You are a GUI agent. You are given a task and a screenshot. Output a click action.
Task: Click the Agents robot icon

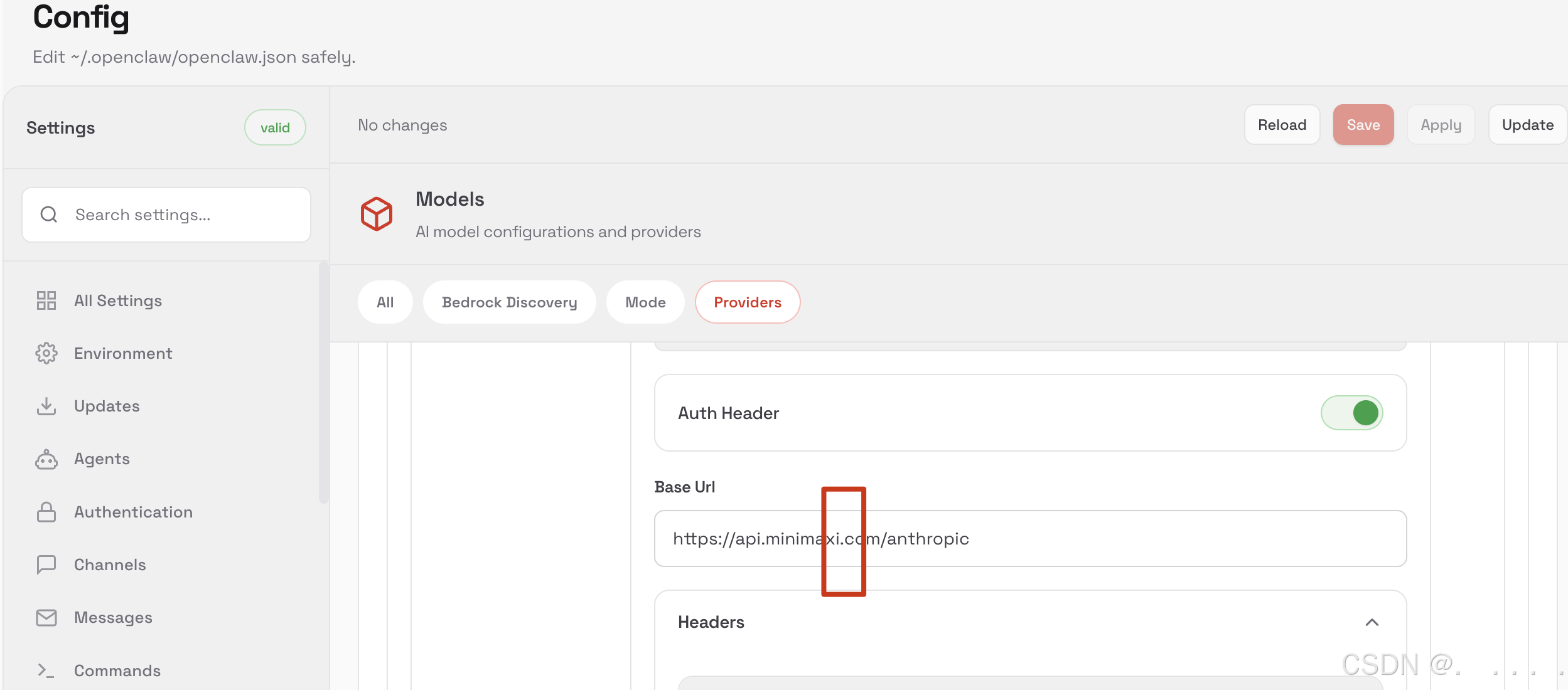(x=46, y=459)
